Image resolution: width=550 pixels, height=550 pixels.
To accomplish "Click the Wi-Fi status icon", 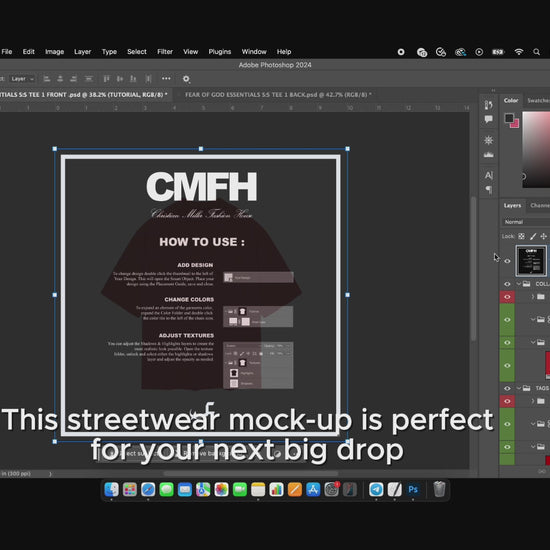I will [x=518, y=52].
